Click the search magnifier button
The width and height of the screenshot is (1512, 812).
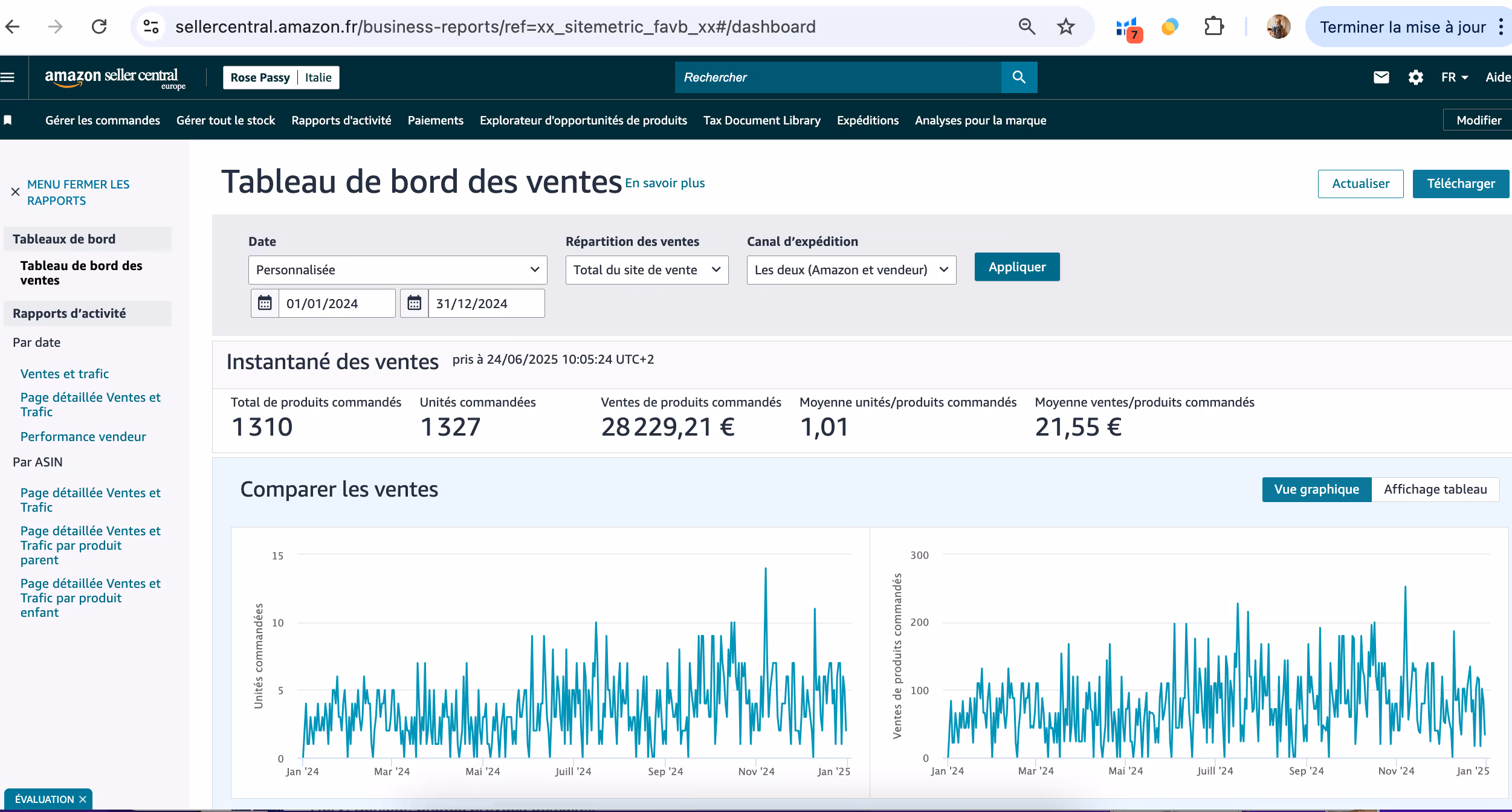[1019, 77]
